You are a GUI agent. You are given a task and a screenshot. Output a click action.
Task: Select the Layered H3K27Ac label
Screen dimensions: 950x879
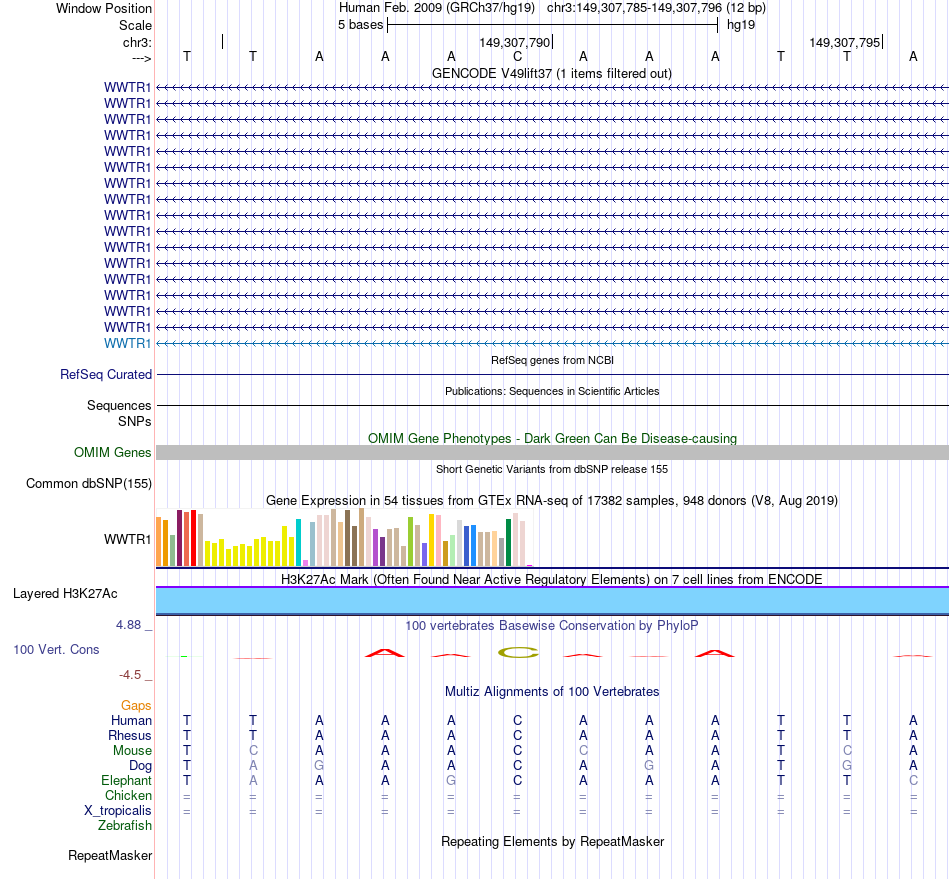pos(65,594)
